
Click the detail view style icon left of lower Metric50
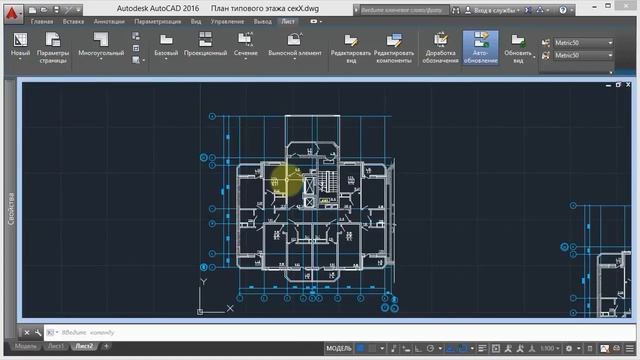pos(546,55)
